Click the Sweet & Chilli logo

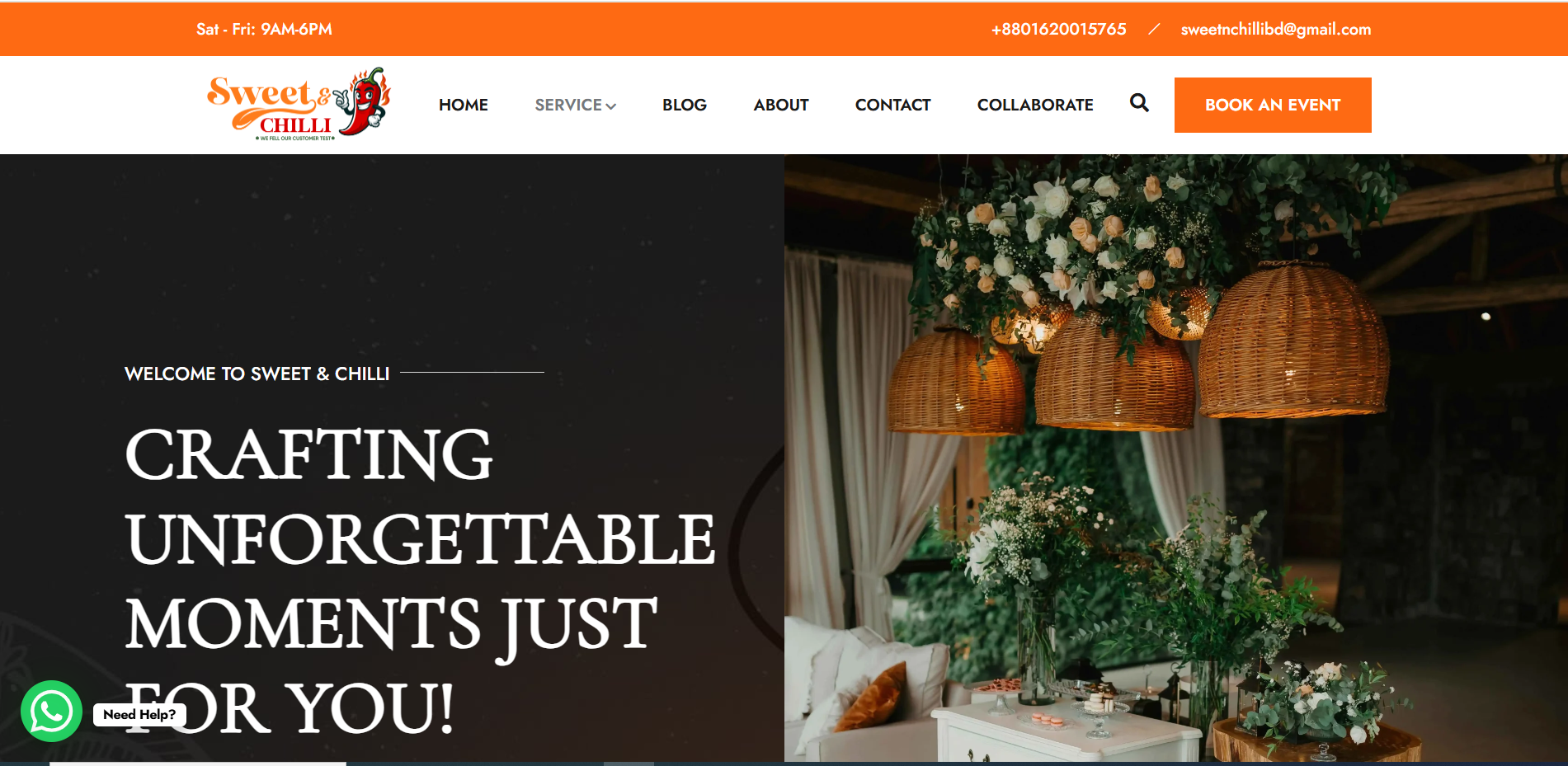299,105
